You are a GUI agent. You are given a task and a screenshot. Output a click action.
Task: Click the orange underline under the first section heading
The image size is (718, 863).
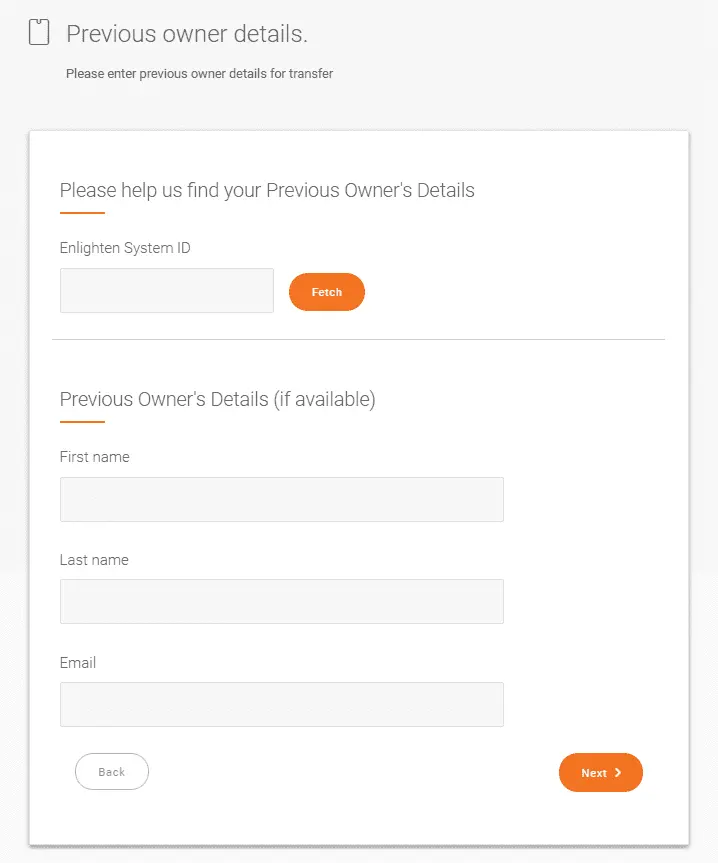82,213
